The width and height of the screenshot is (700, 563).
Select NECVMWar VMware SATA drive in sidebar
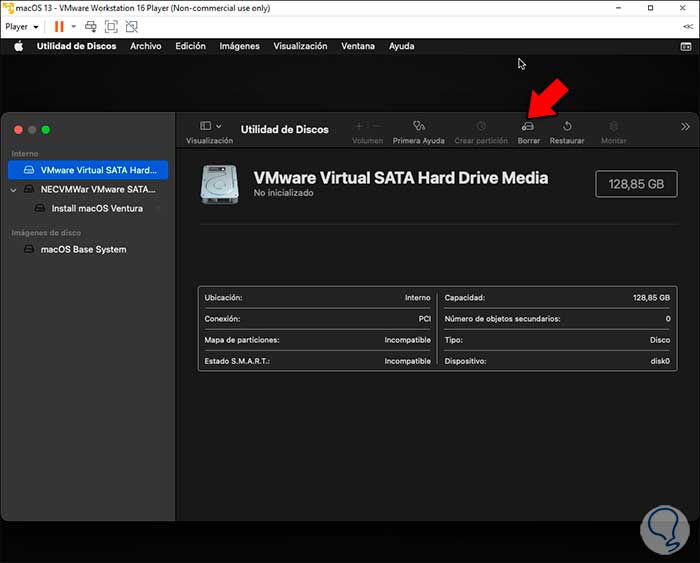click(89, 189)
